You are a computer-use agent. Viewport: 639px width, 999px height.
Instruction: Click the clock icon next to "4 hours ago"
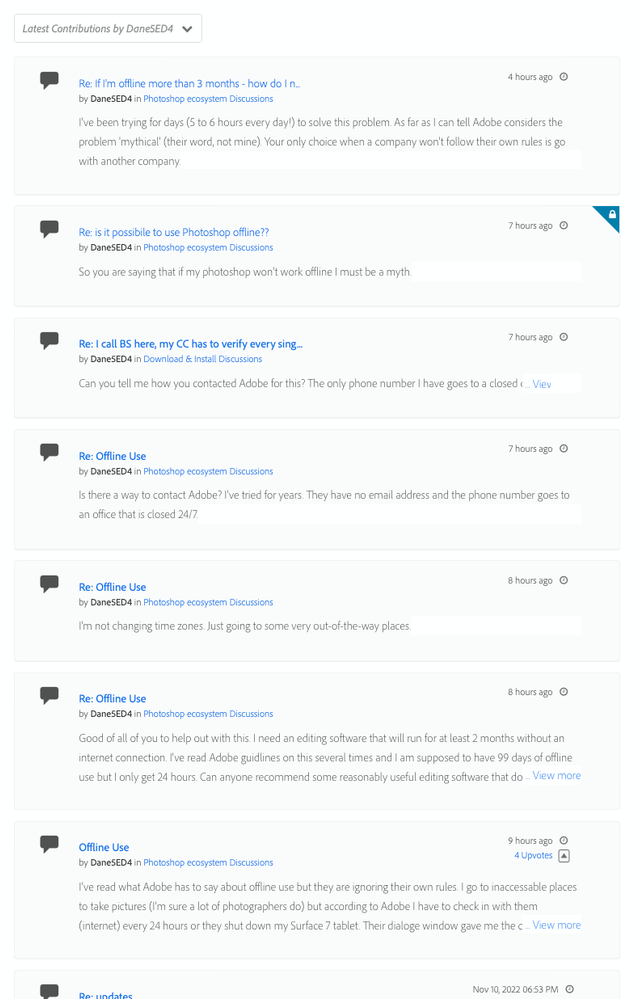(563, 77)
